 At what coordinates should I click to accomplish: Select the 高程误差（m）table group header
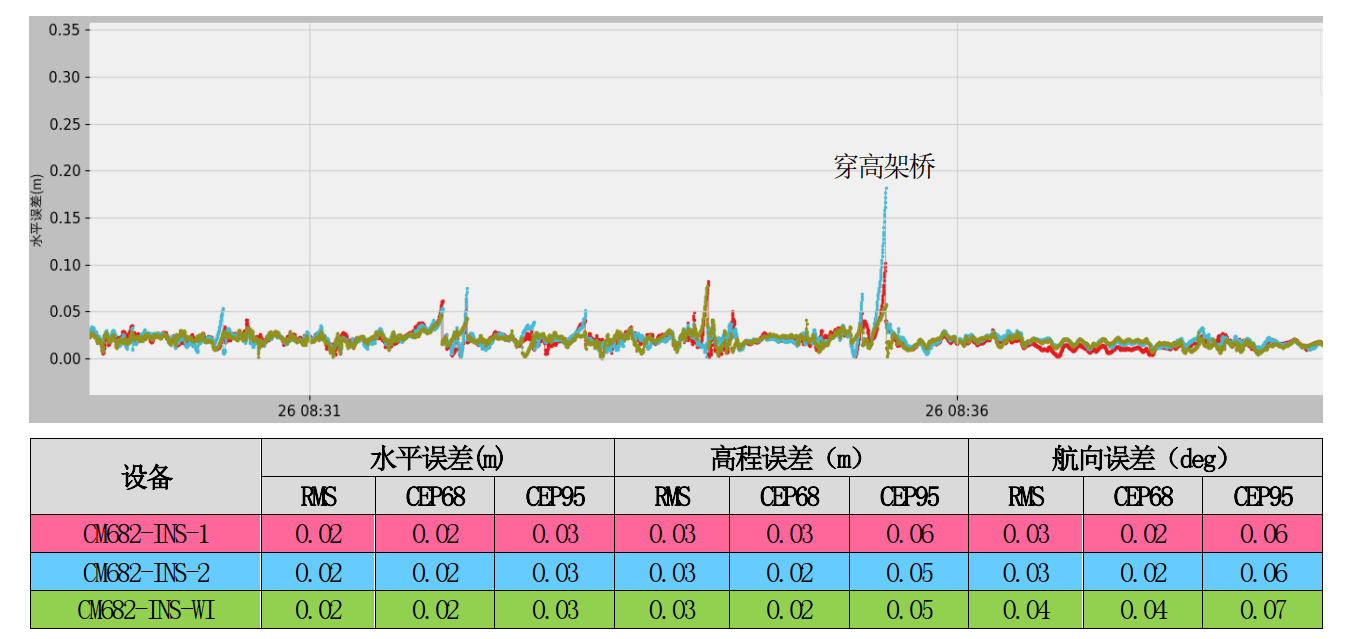click(x=790, y=458)
